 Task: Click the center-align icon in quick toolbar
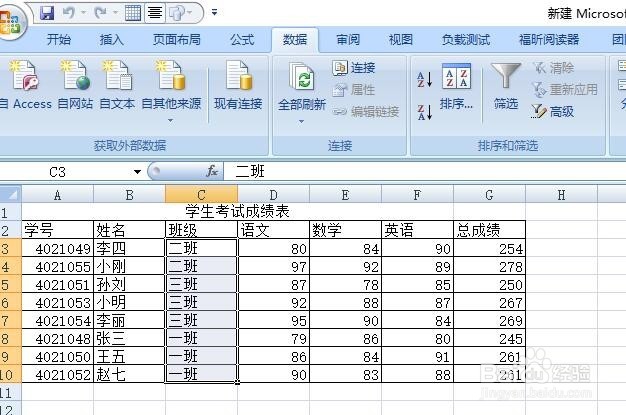click(x=155, y=13)
